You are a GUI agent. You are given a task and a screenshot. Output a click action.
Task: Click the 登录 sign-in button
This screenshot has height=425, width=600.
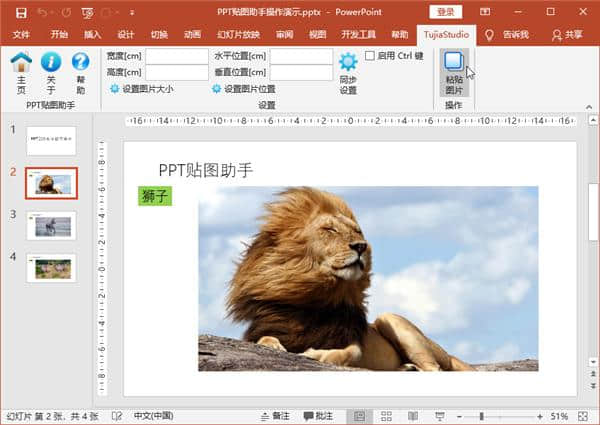click(x=446, y=12)
